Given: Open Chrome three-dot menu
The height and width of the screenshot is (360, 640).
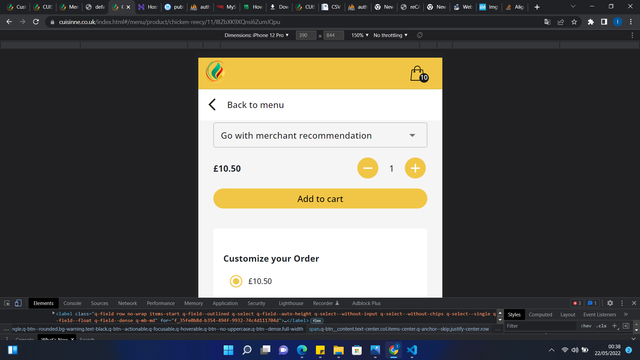Looking at the screenshot, I should pos(631,22).
